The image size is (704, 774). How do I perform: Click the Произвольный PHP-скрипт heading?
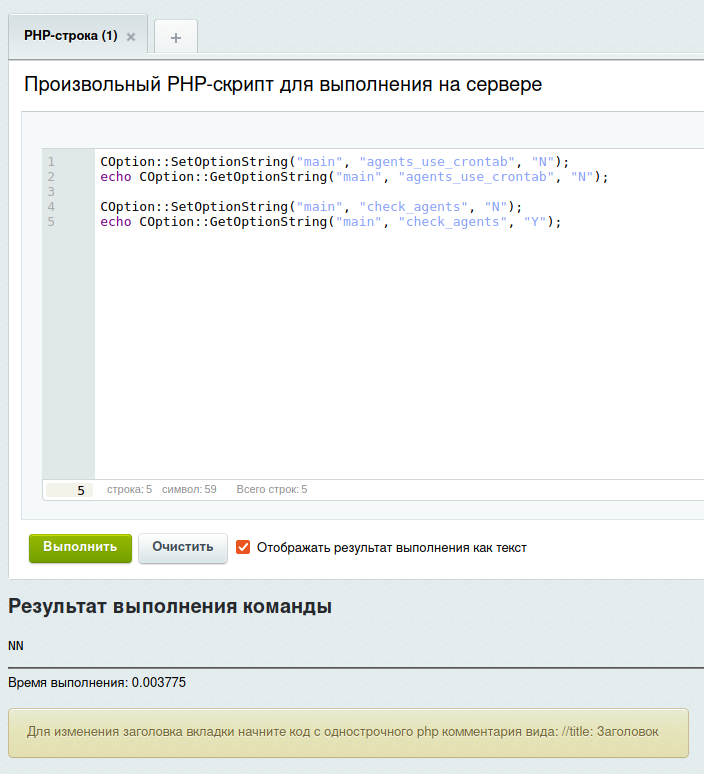[283, 84]
